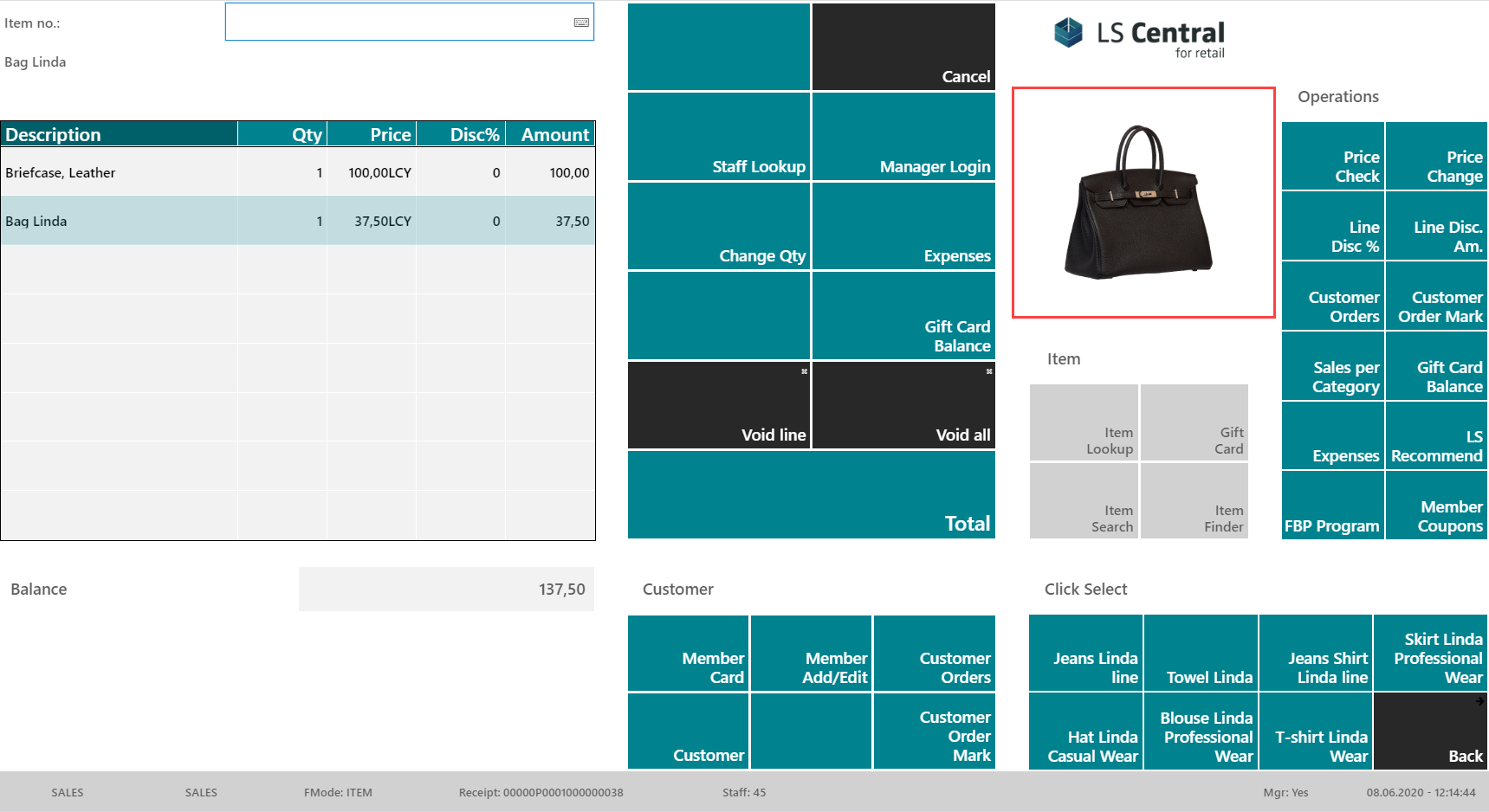
Task: Open Sales per Category
Action: click(x=1333, y=366)
